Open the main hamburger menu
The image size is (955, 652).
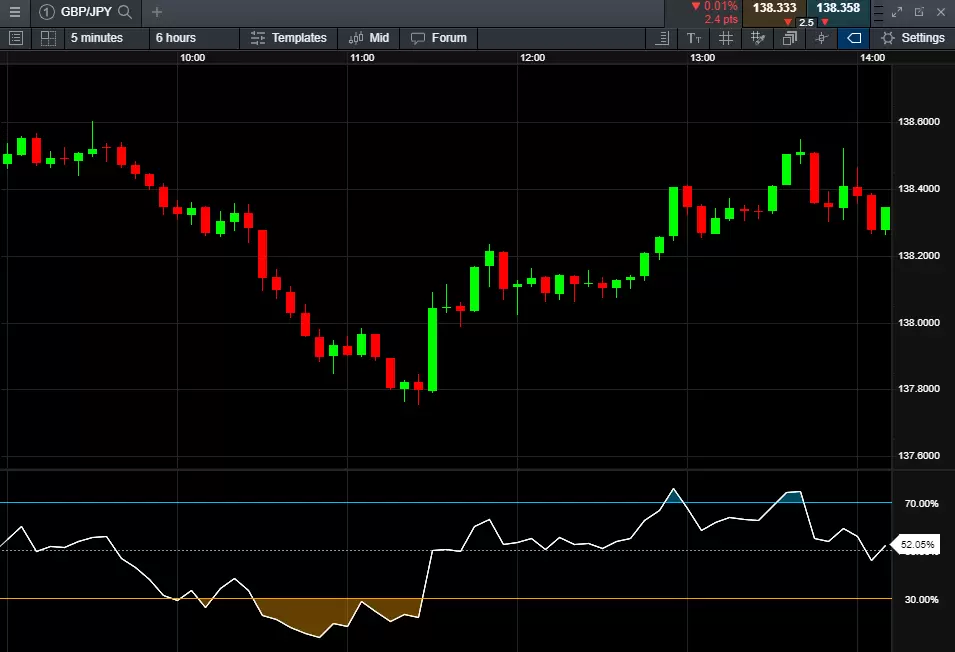[x=15, y=13]
